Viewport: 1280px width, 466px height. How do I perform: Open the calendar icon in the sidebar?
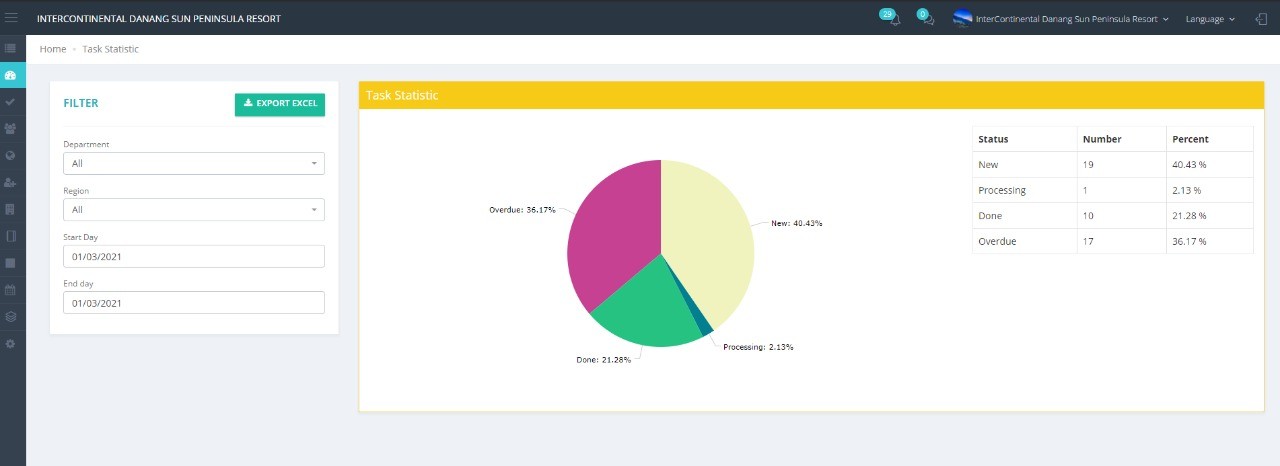click(11, 290)
